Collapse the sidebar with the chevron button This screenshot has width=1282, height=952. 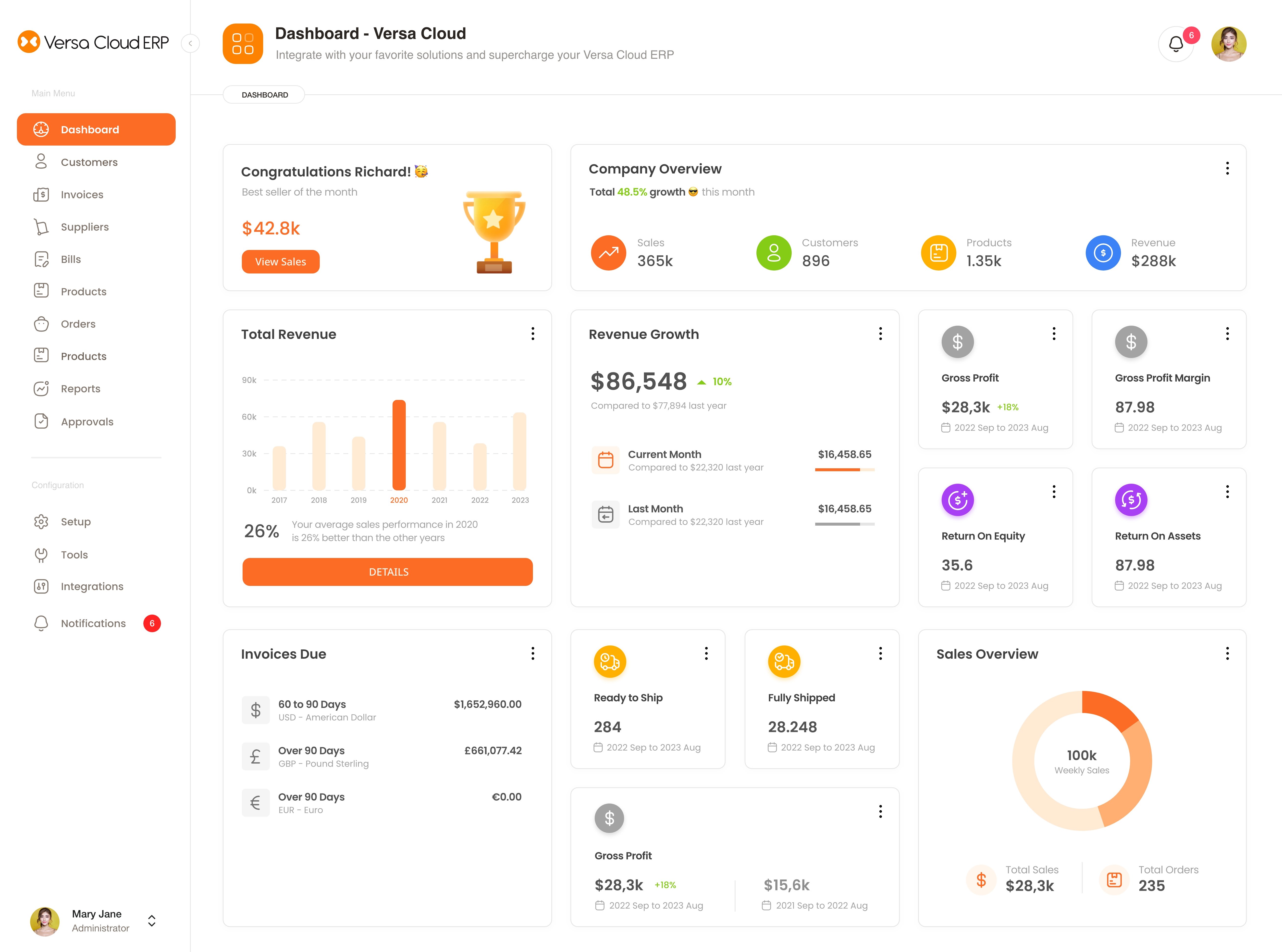tap(190, 43)
